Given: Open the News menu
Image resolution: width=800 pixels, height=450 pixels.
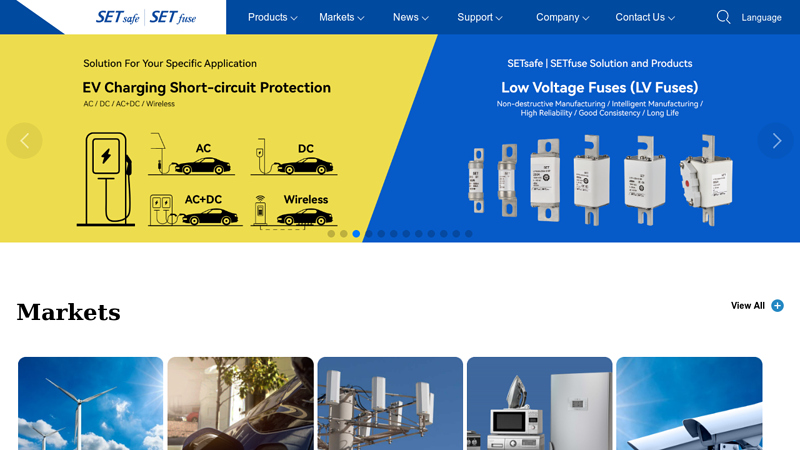Looking at the screenshot, I should (410, 17).
